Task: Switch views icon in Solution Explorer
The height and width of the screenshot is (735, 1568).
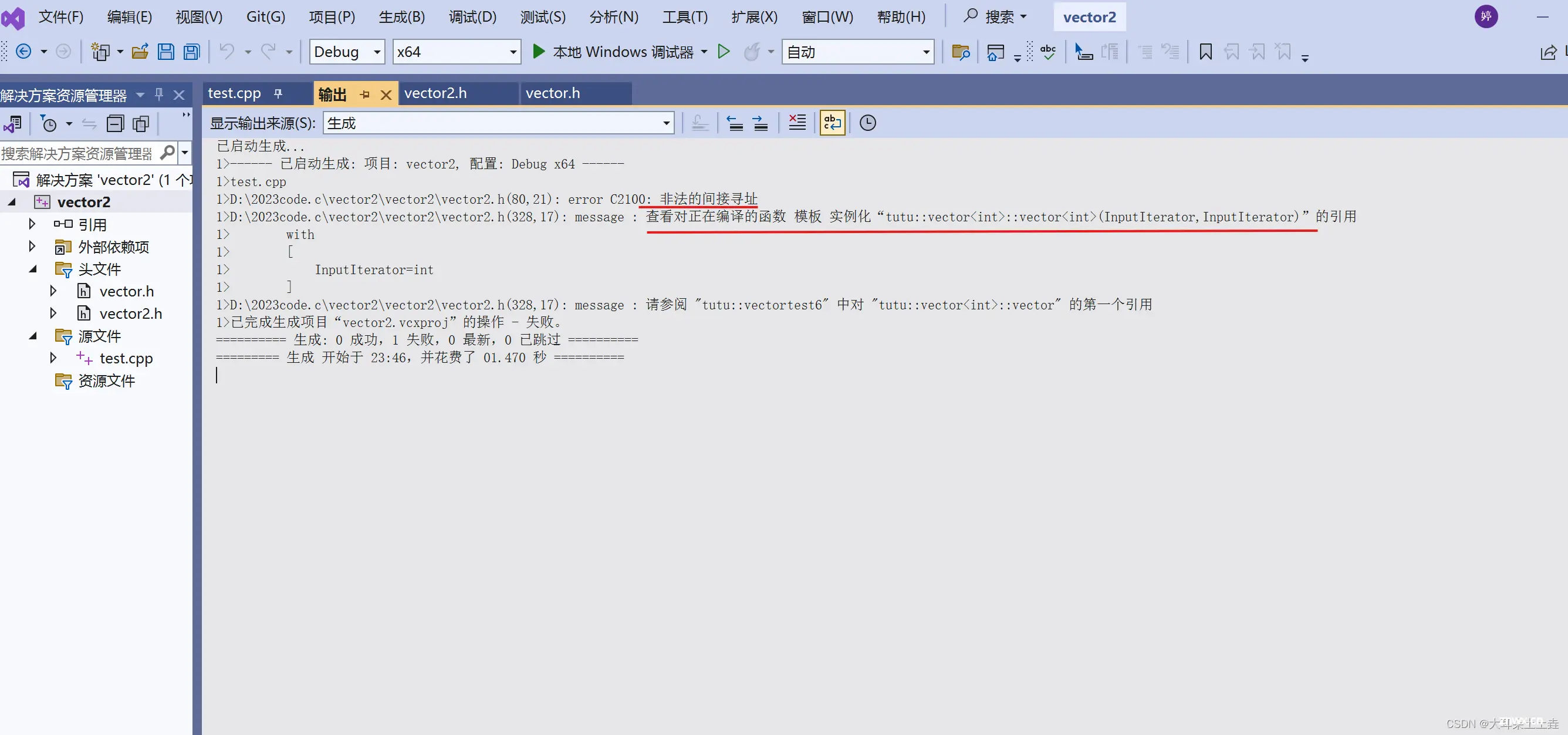Action: 12,124
